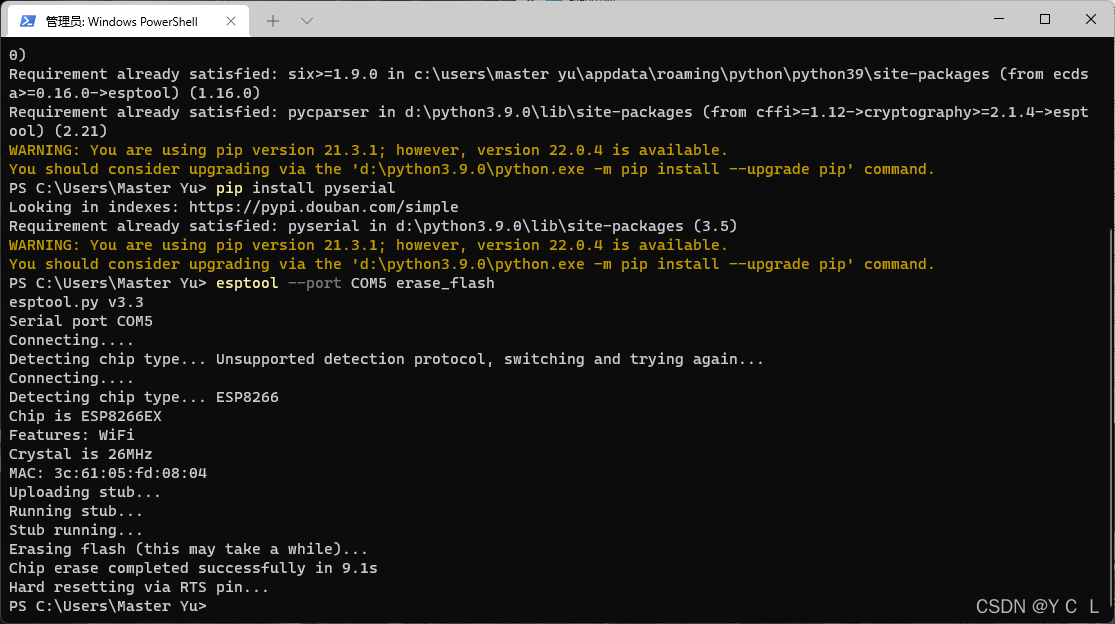This screenshot has height=624, width=1115.
Task: Expand the new tab profile dropdown chevron
Action: pos(306,21)
